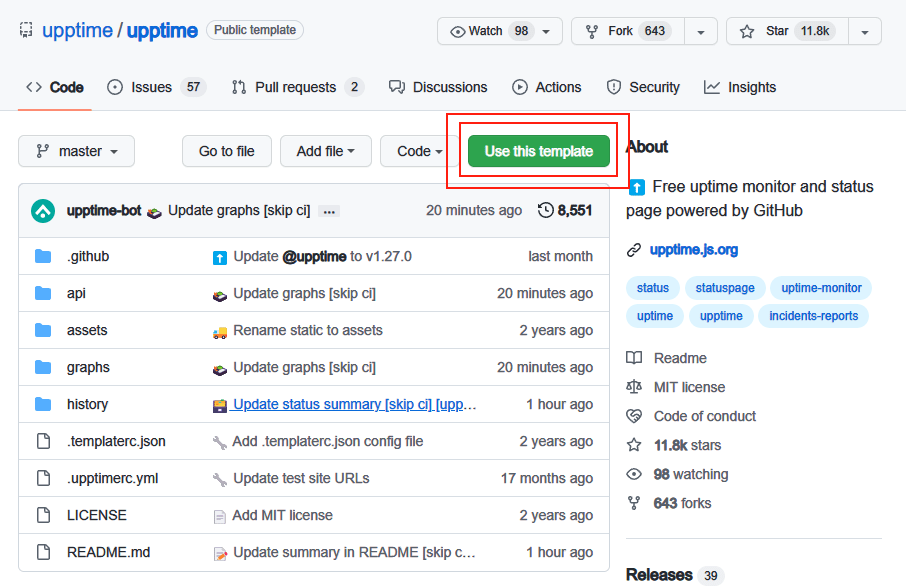The image size is (906, 588).
Task: Fork the upptime repository
Action: pyautogui.click(x=628, y=31)
